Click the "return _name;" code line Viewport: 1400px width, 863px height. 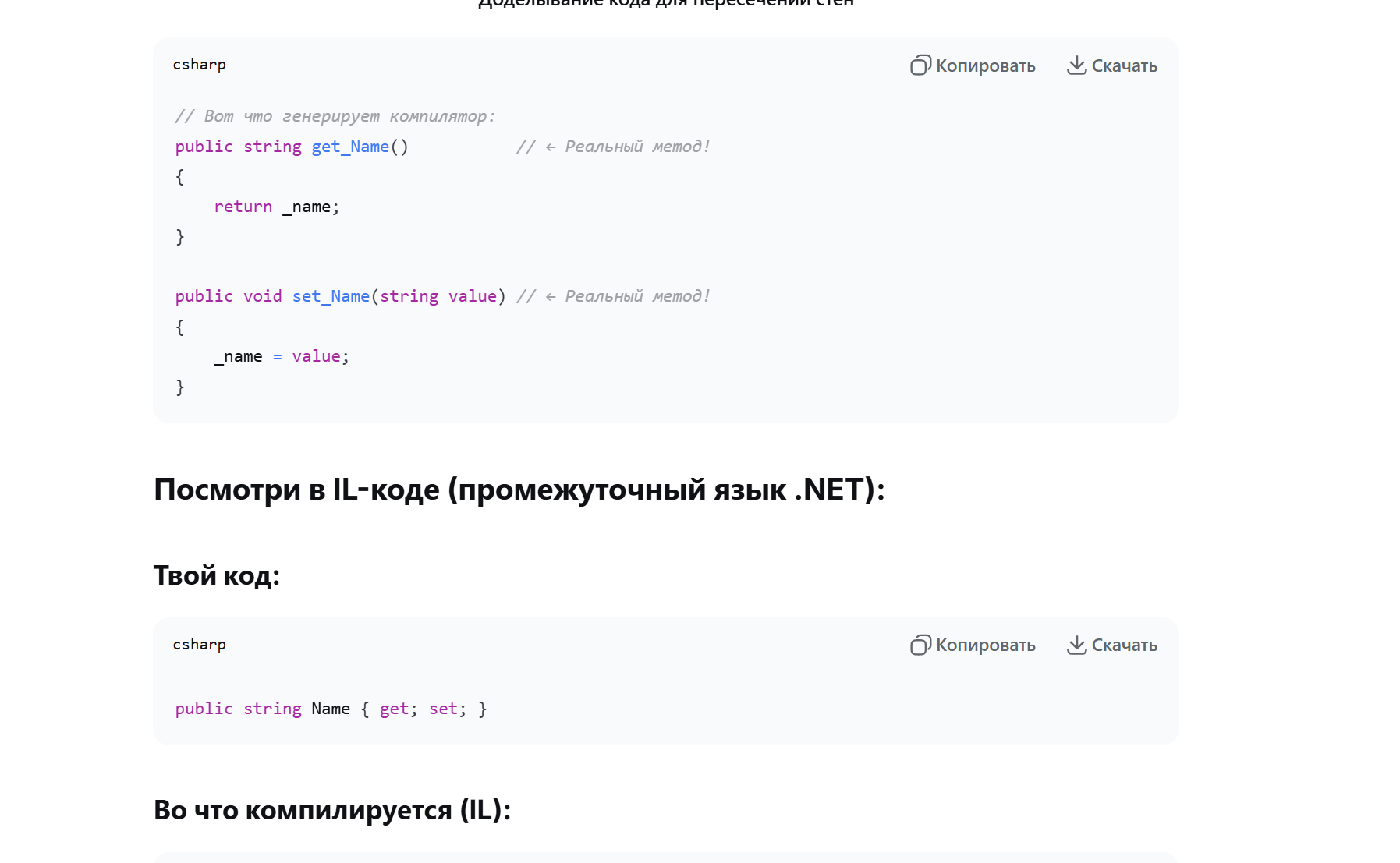click(277, 207)
